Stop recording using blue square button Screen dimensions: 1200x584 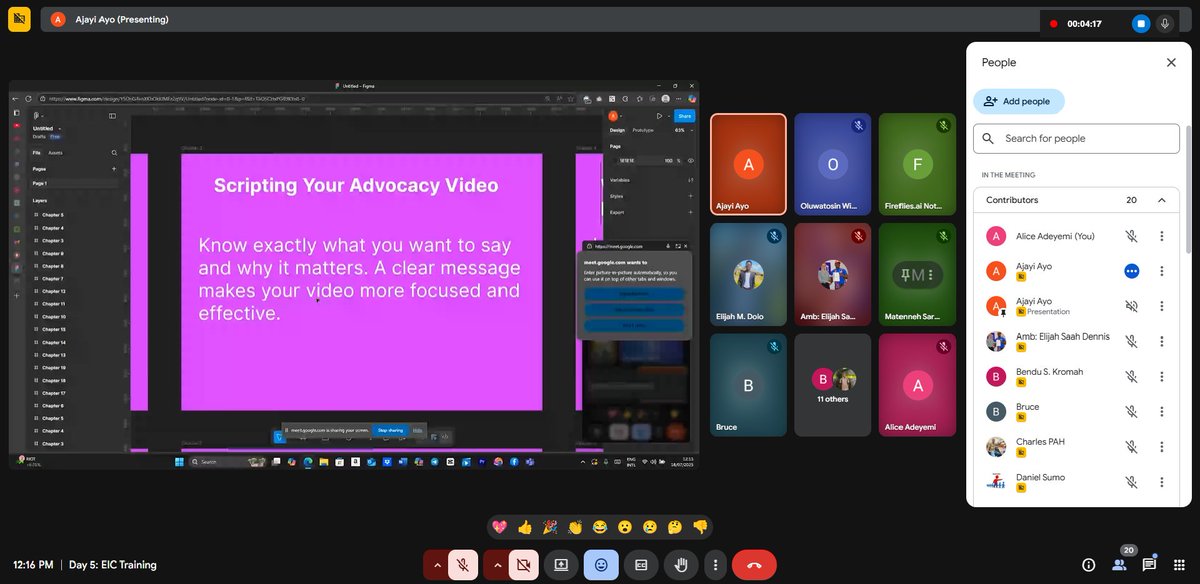(1141, 23)
